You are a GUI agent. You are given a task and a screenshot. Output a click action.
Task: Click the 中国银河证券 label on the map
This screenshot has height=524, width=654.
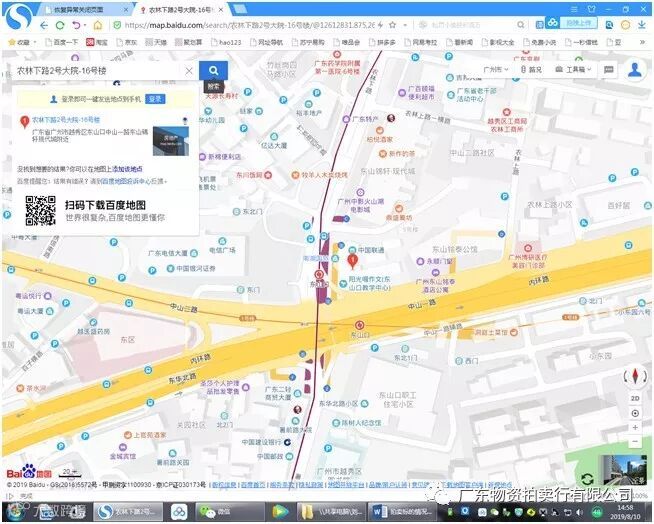pyautogui.click(x=196, y=268)
